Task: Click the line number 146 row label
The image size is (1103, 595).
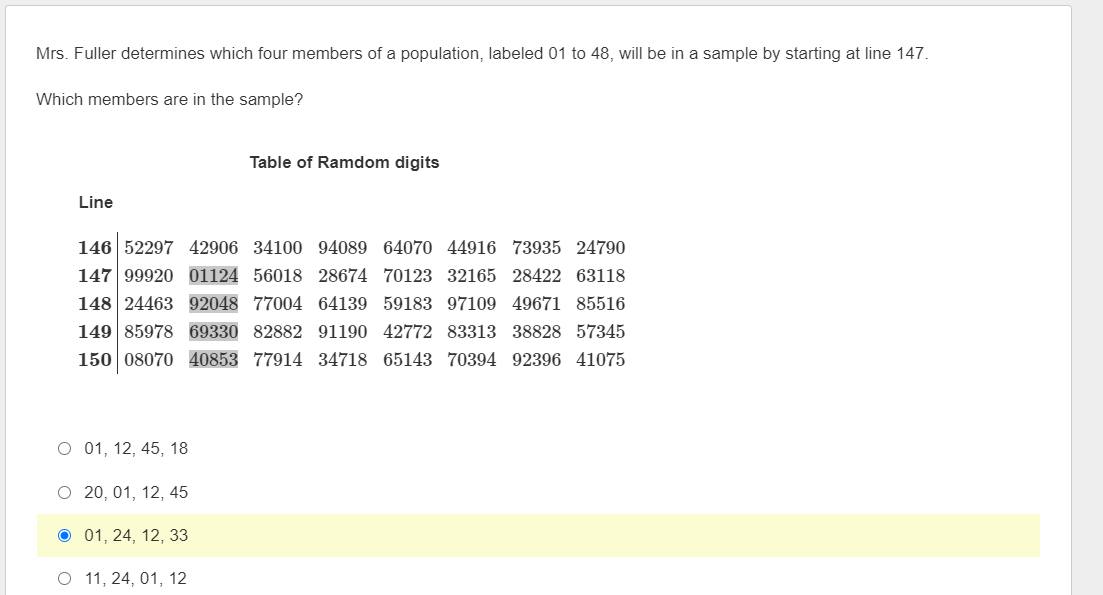Action: tap(94, 248)
